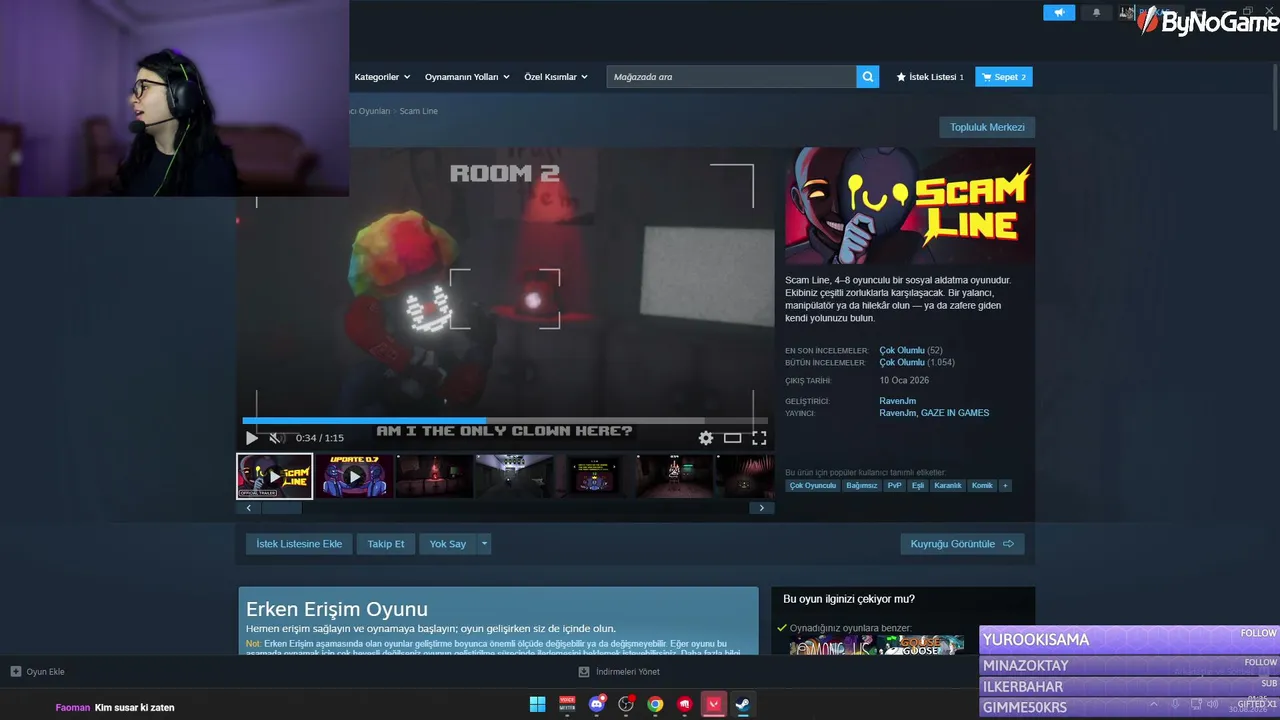Enter fullscreen for the trailer video

click(759, 438)
